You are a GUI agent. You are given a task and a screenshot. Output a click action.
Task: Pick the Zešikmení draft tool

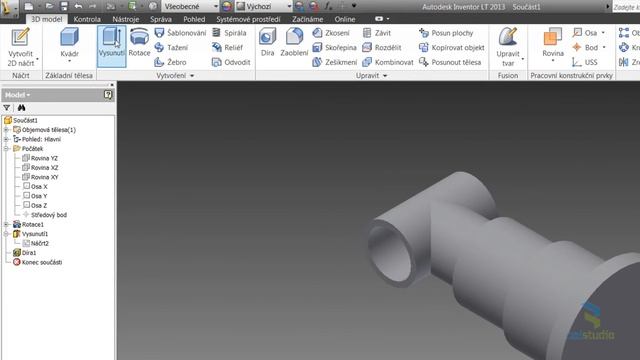[335, 62]
